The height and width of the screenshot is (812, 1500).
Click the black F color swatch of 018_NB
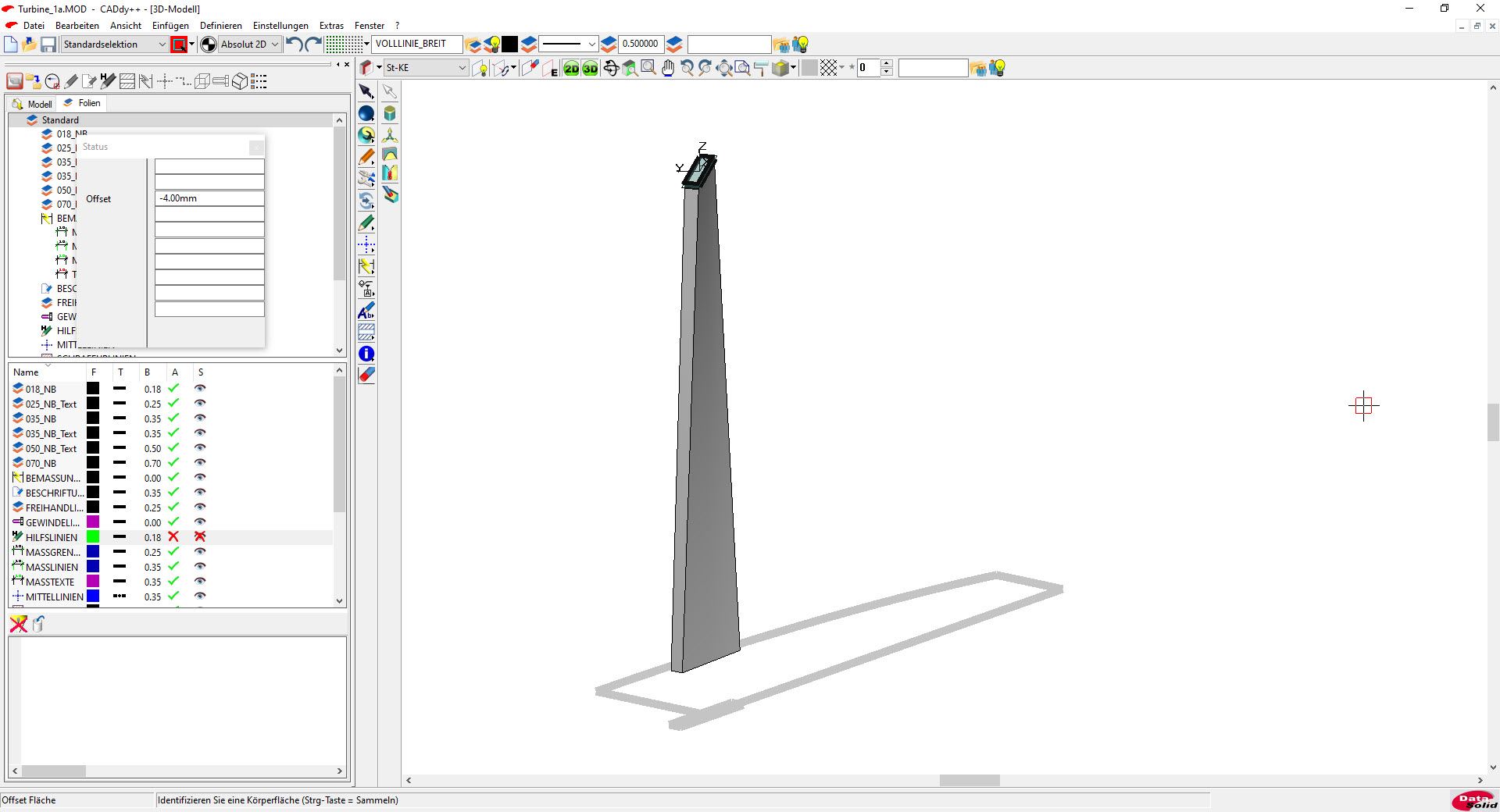tap(93, 389)
